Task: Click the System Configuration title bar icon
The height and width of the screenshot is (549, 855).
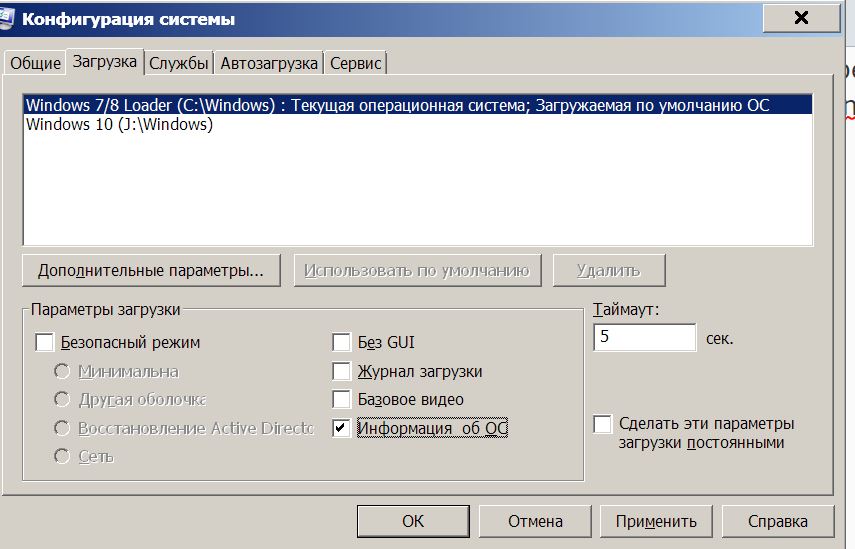Action: (10, 19)
